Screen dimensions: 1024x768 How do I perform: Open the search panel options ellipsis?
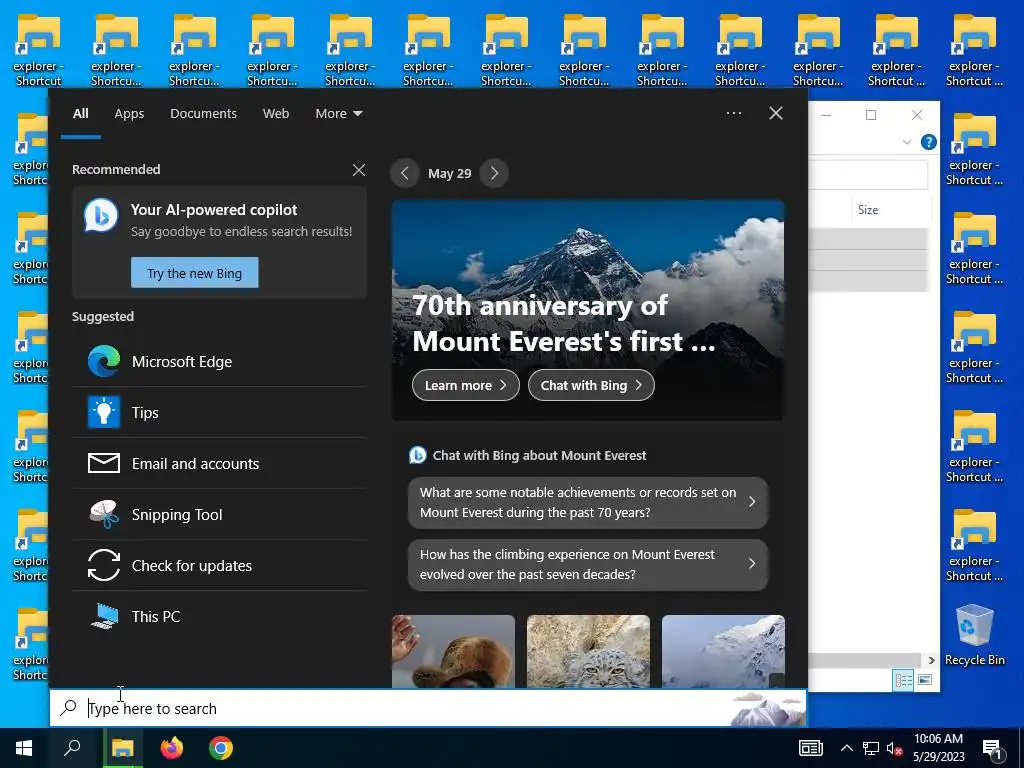(733, 113)
